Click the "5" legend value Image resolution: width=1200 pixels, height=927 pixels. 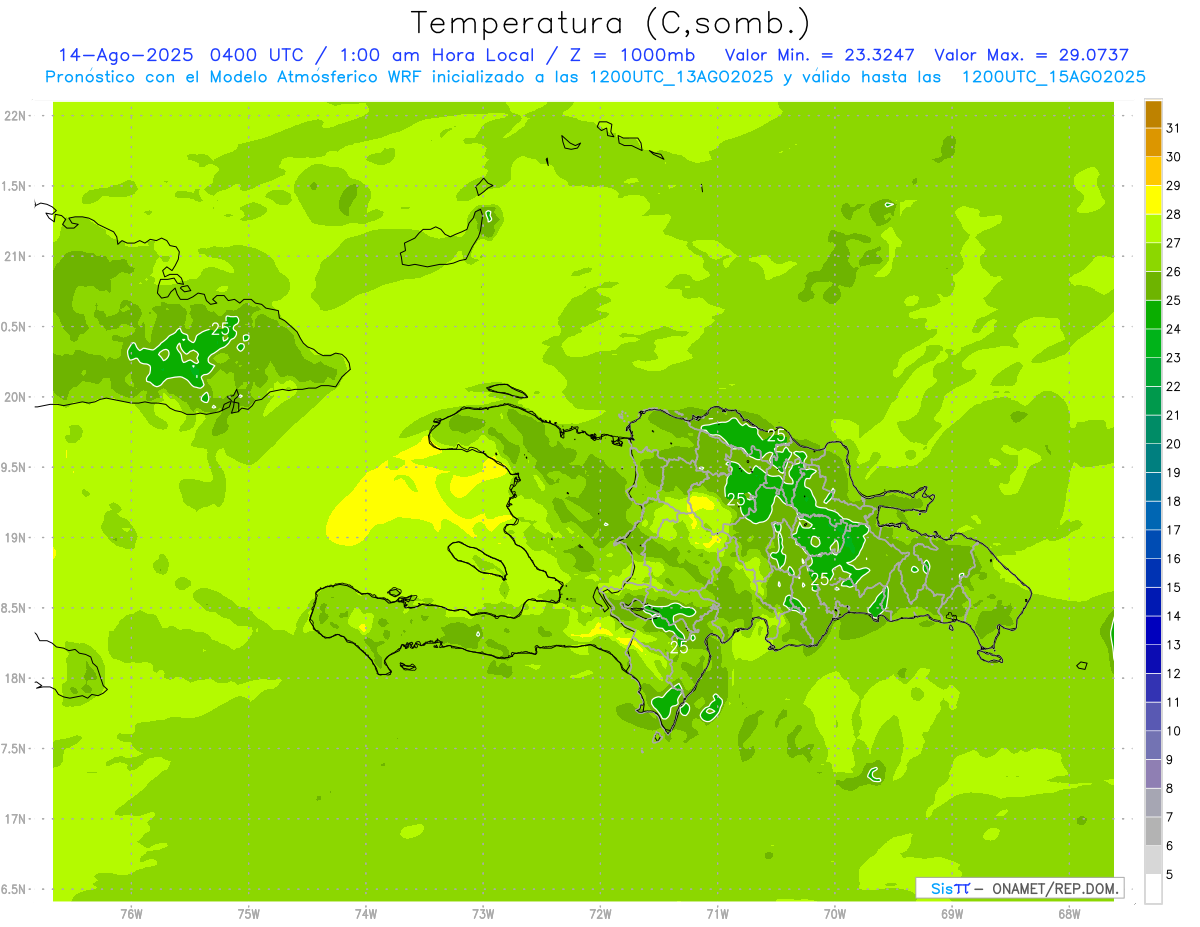click(1170, 875)
